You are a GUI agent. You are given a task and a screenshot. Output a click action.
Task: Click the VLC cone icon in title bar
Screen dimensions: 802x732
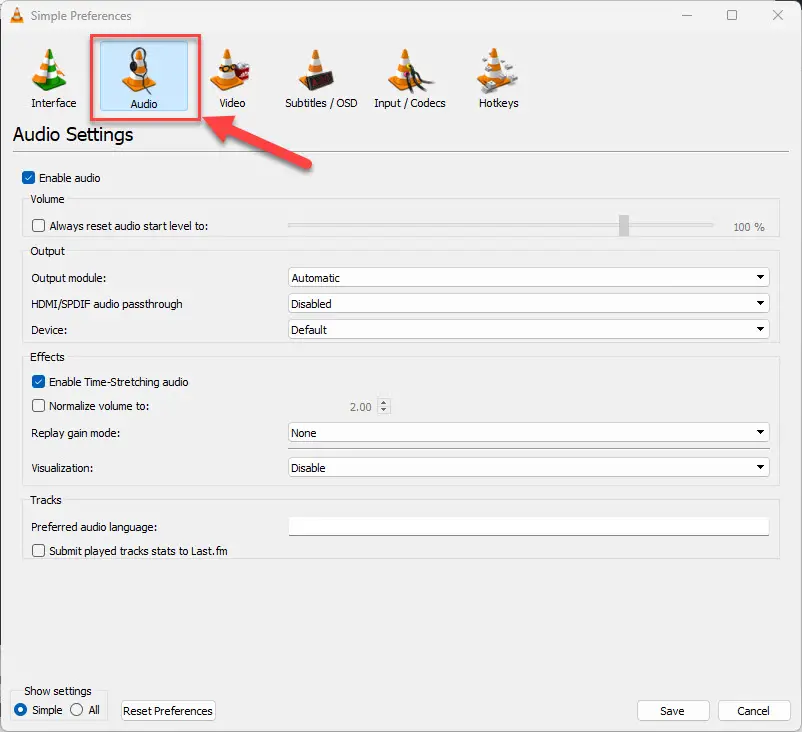(16, 16)
